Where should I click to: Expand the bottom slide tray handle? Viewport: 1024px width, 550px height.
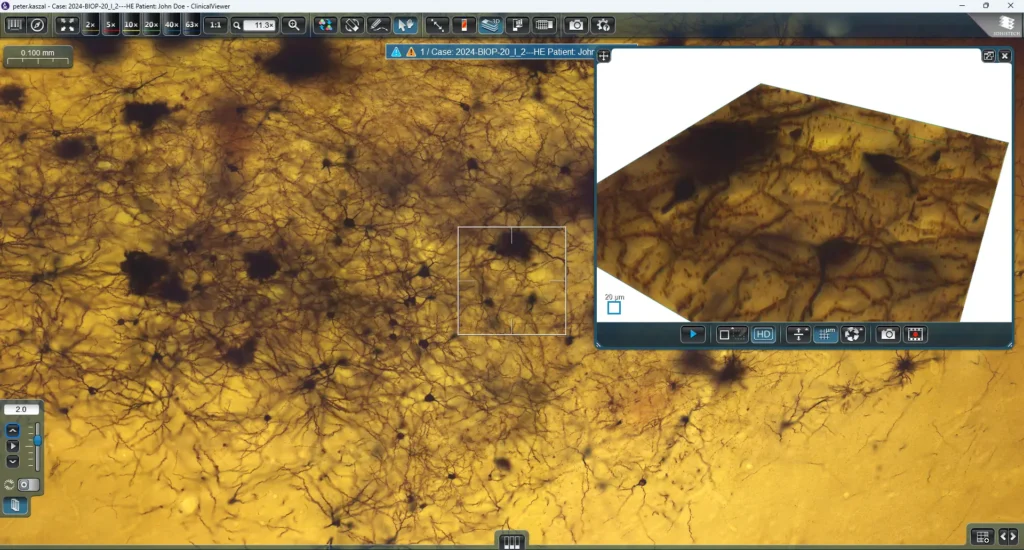point(511,542)
